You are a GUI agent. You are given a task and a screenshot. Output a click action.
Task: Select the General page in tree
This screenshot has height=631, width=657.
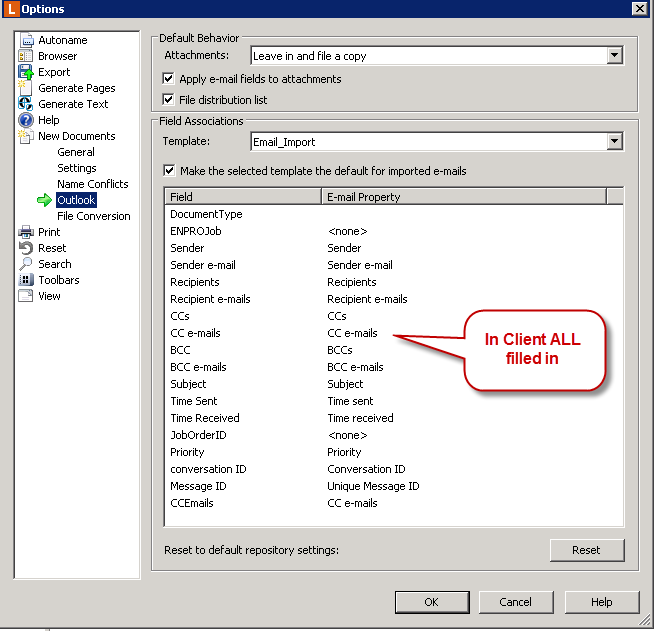(76, 152)
